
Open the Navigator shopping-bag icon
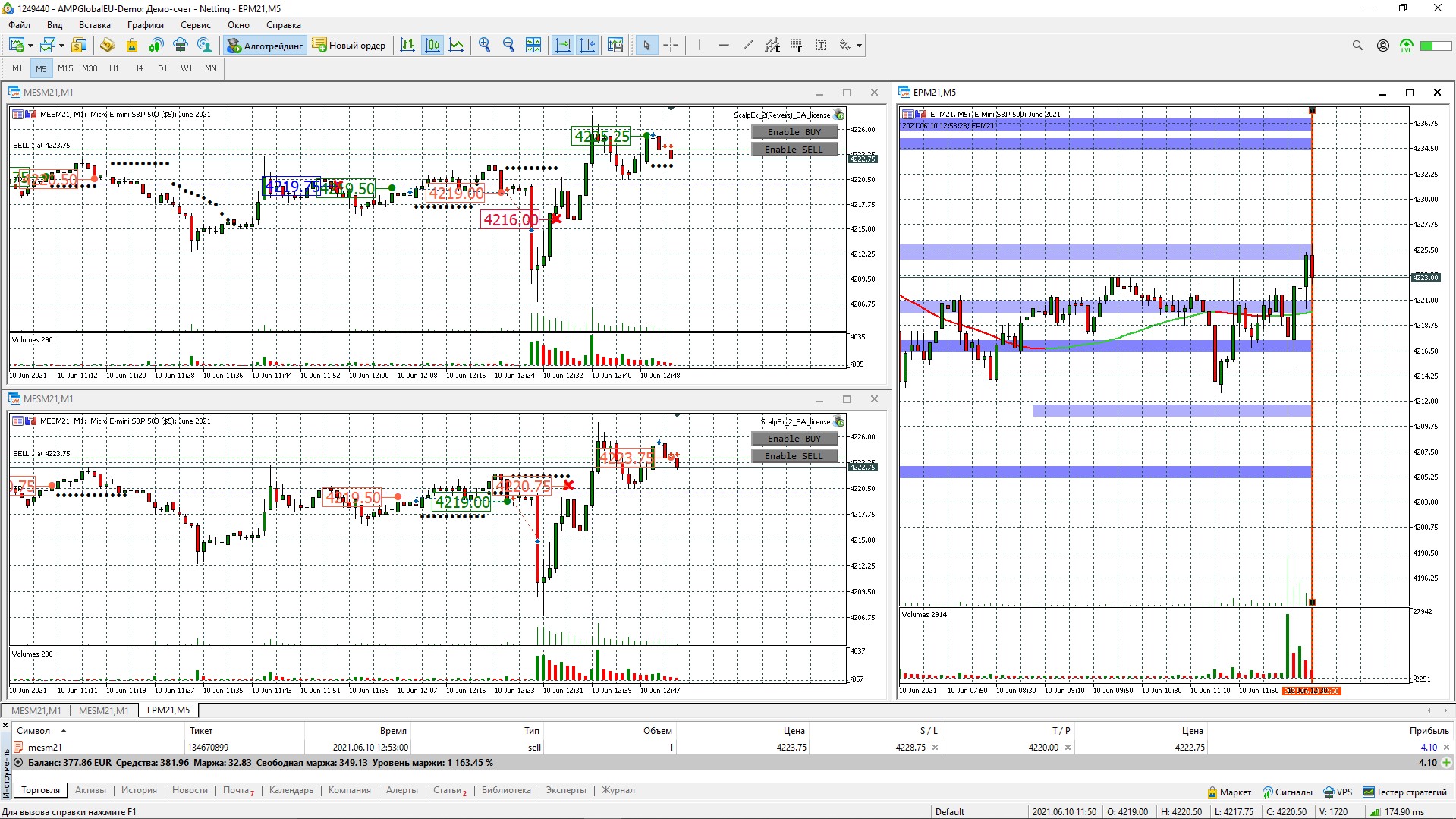point(131,46)
